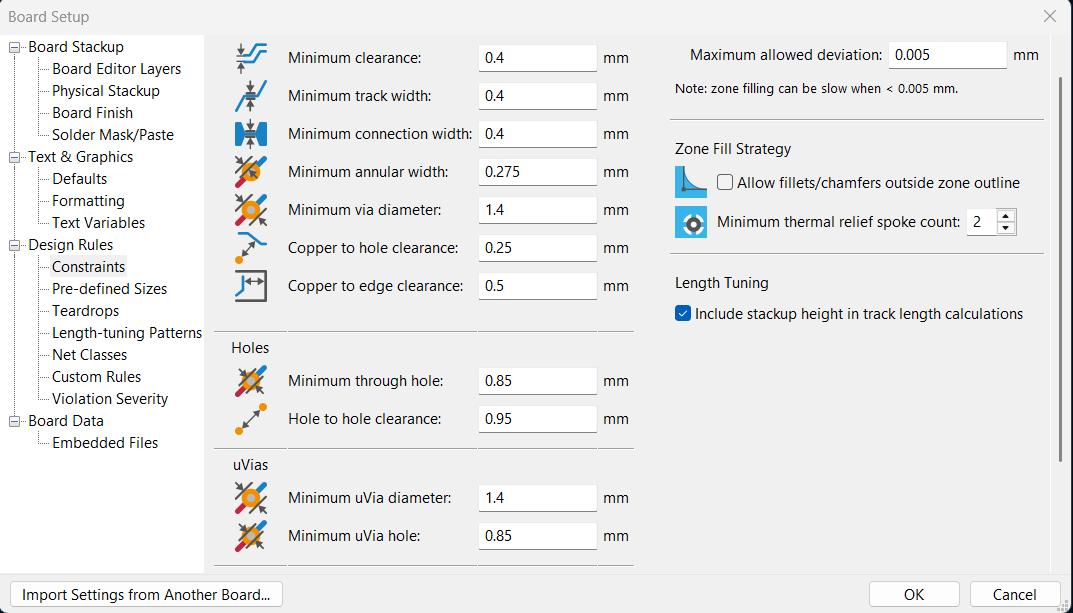Click the Copper to hole clearance icon
1073x613 pixels.
250,248
